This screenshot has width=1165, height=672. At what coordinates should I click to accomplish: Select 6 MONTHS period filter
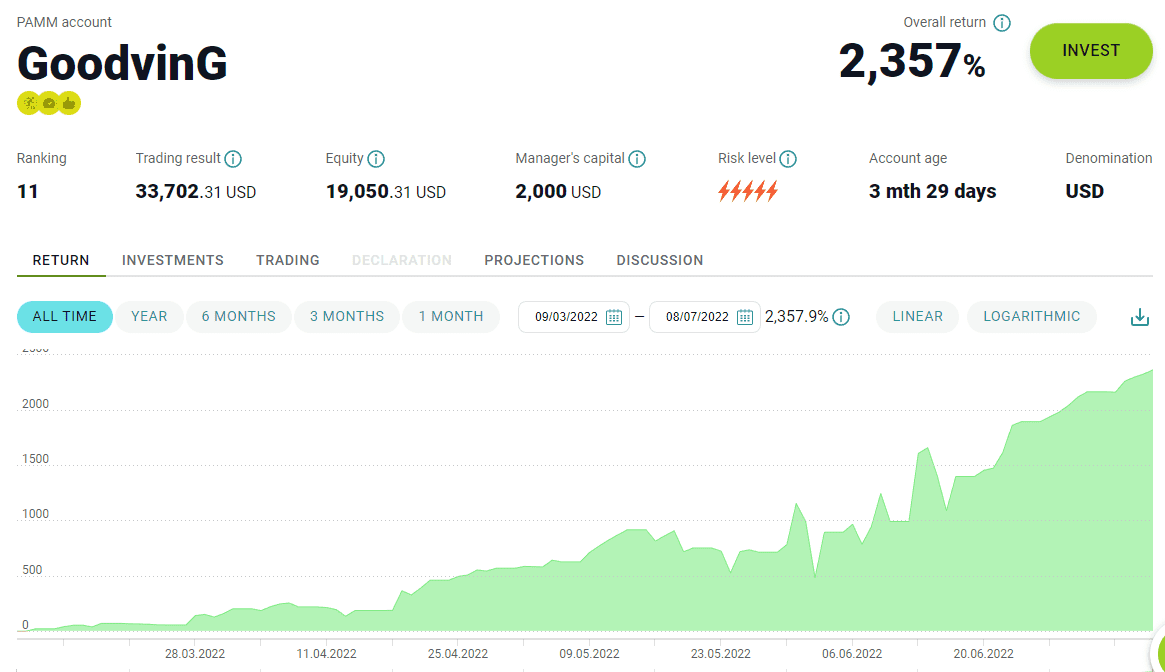[x=238, y=317]
